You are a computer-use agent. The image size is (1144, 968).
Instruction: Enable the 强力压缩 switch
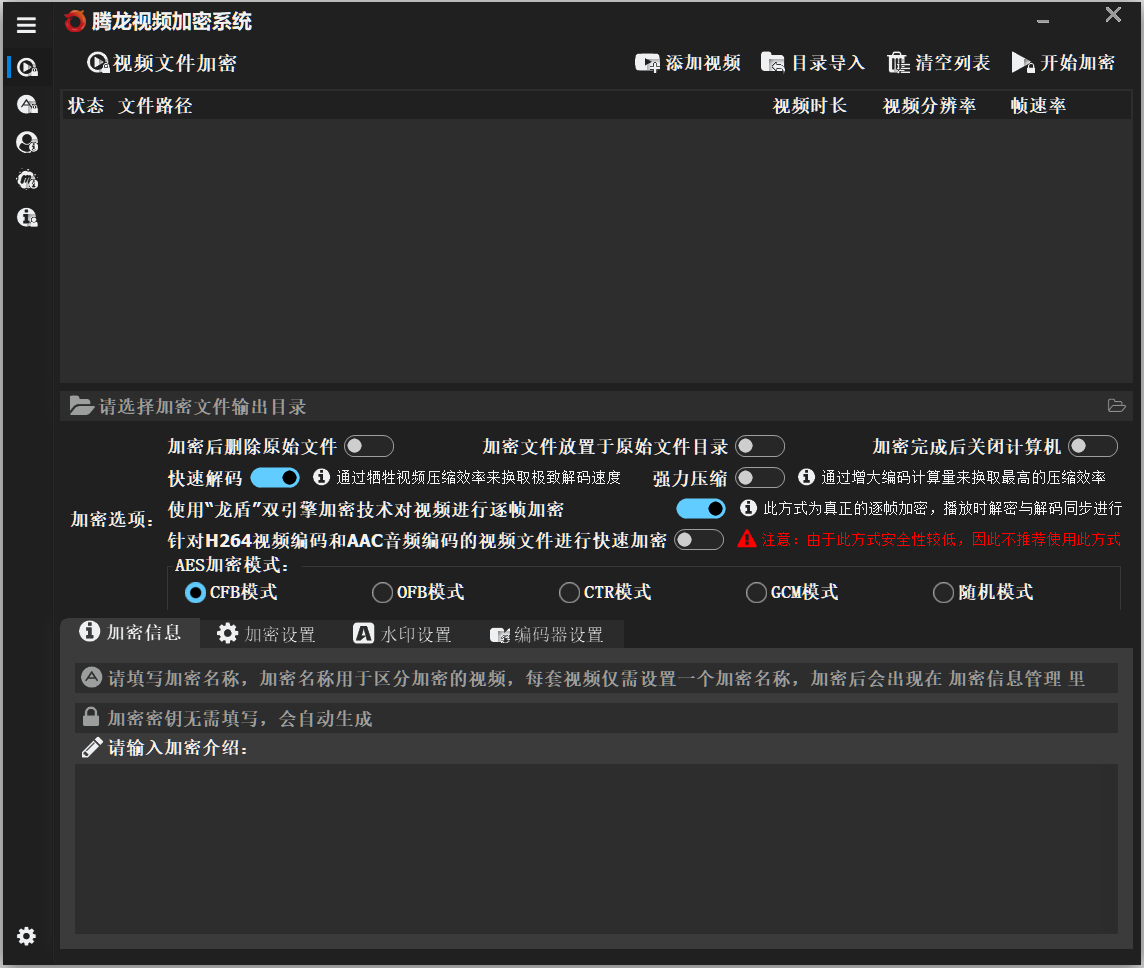click(x=760, y=478)
